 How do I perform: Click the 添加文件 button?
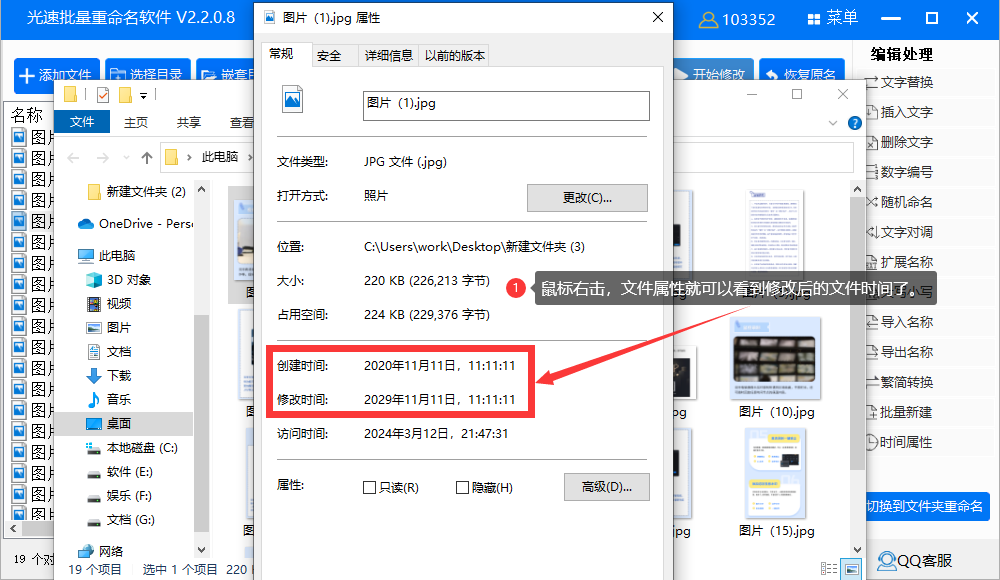coord(57,75)
